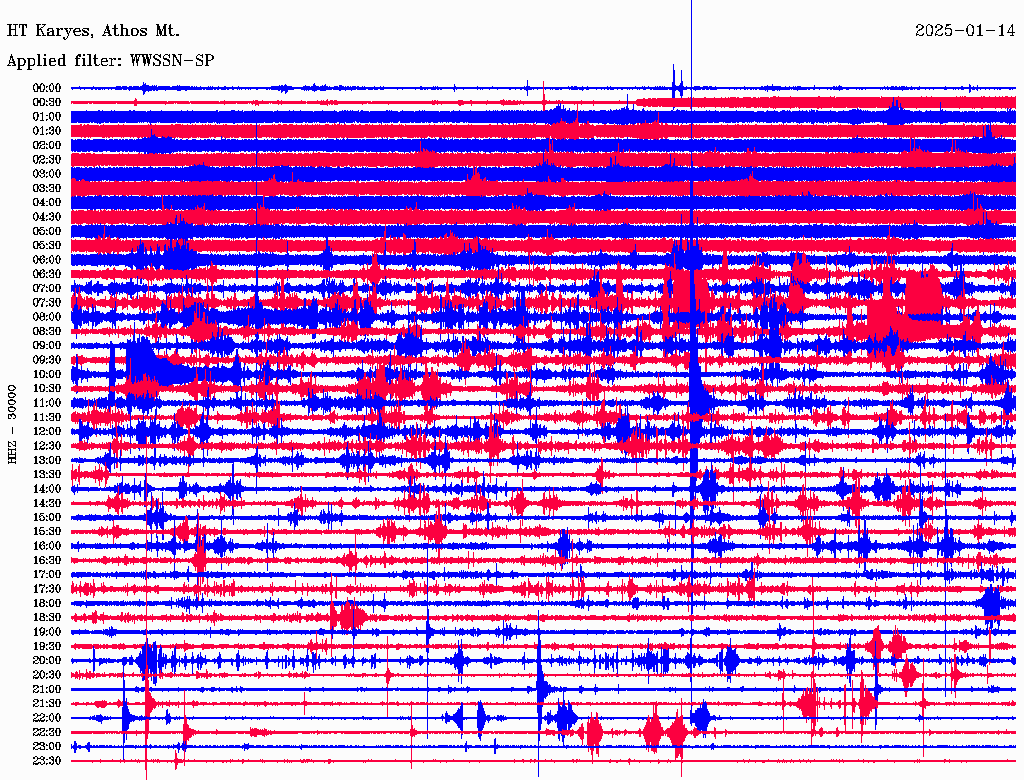This screenshot has width=1024, height=780.
Task: Select the 07:30 time label
Action: pyautogui.click(x=47, y=303)
